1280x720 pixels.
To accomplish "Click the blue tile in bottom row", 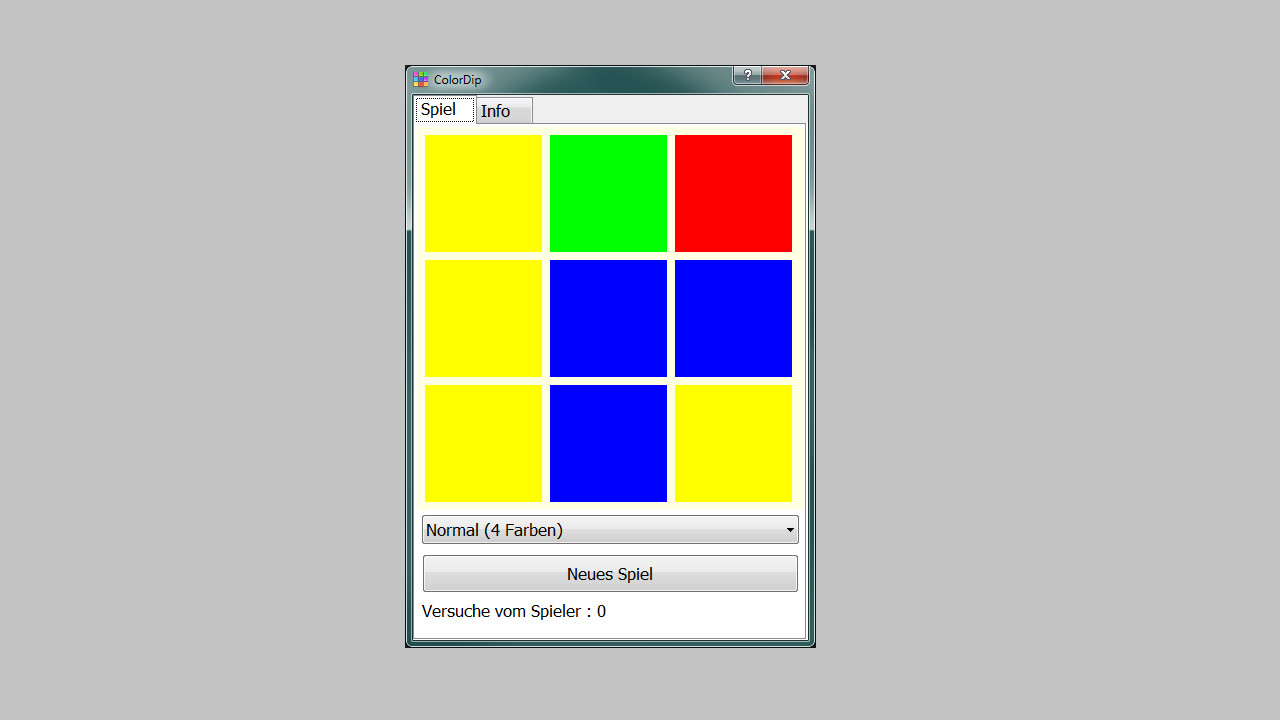I will [x=608, y=443].
